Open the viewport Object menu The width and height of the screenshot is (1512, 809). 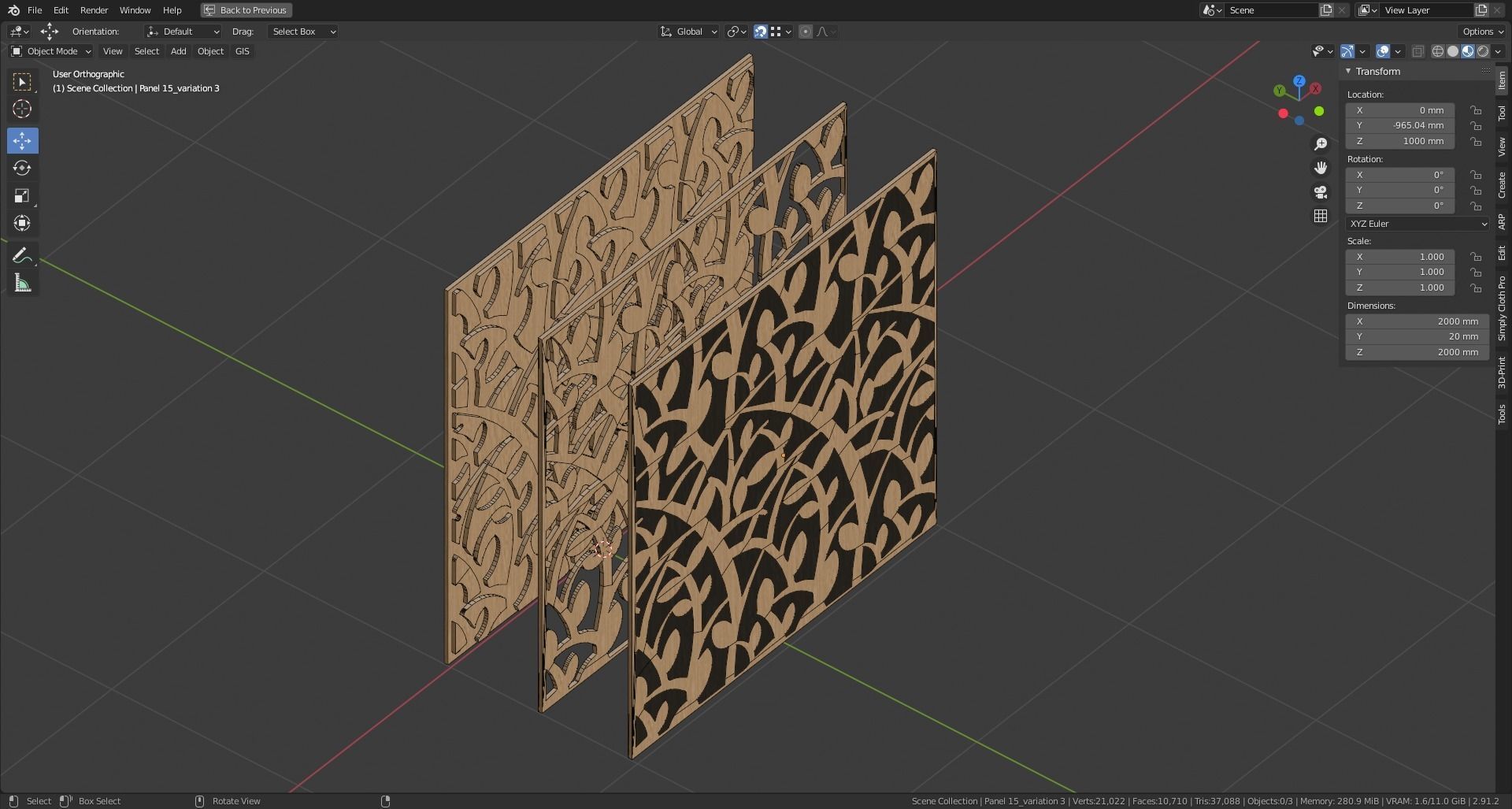point(210,51)
